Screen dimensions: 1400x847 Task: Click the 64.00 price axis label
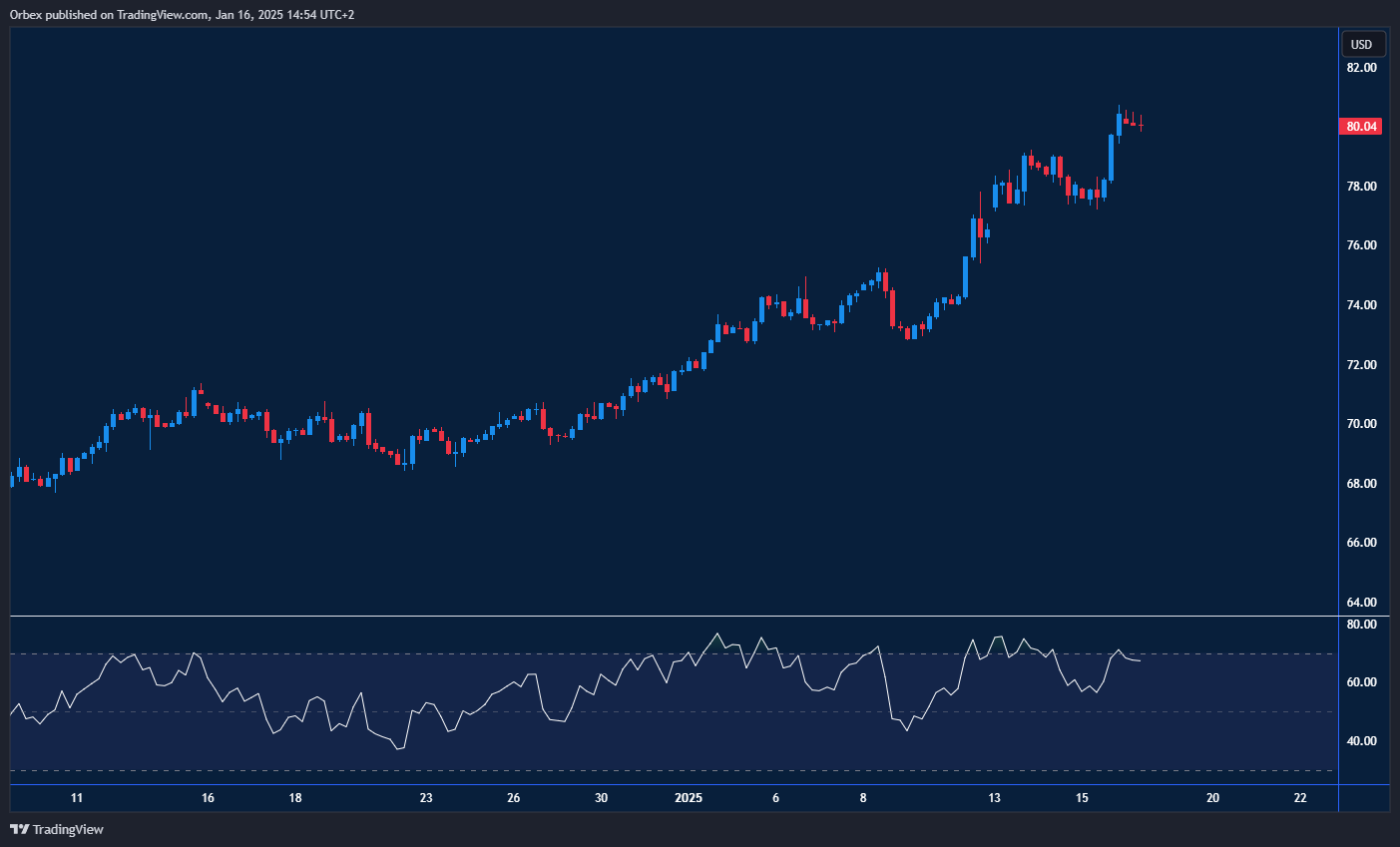tap(1361, 603)
